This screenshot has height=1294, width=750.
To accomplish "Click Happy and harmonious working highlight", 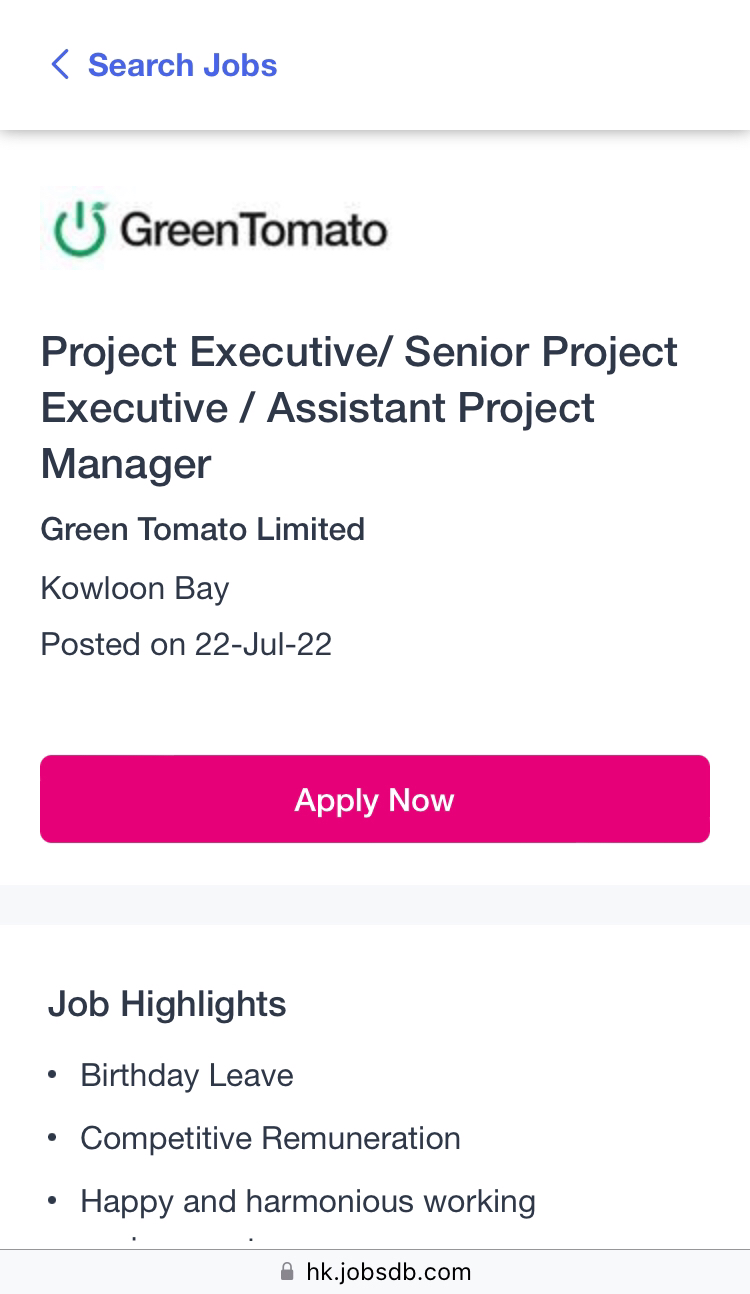I will (x=308, y=1201).
